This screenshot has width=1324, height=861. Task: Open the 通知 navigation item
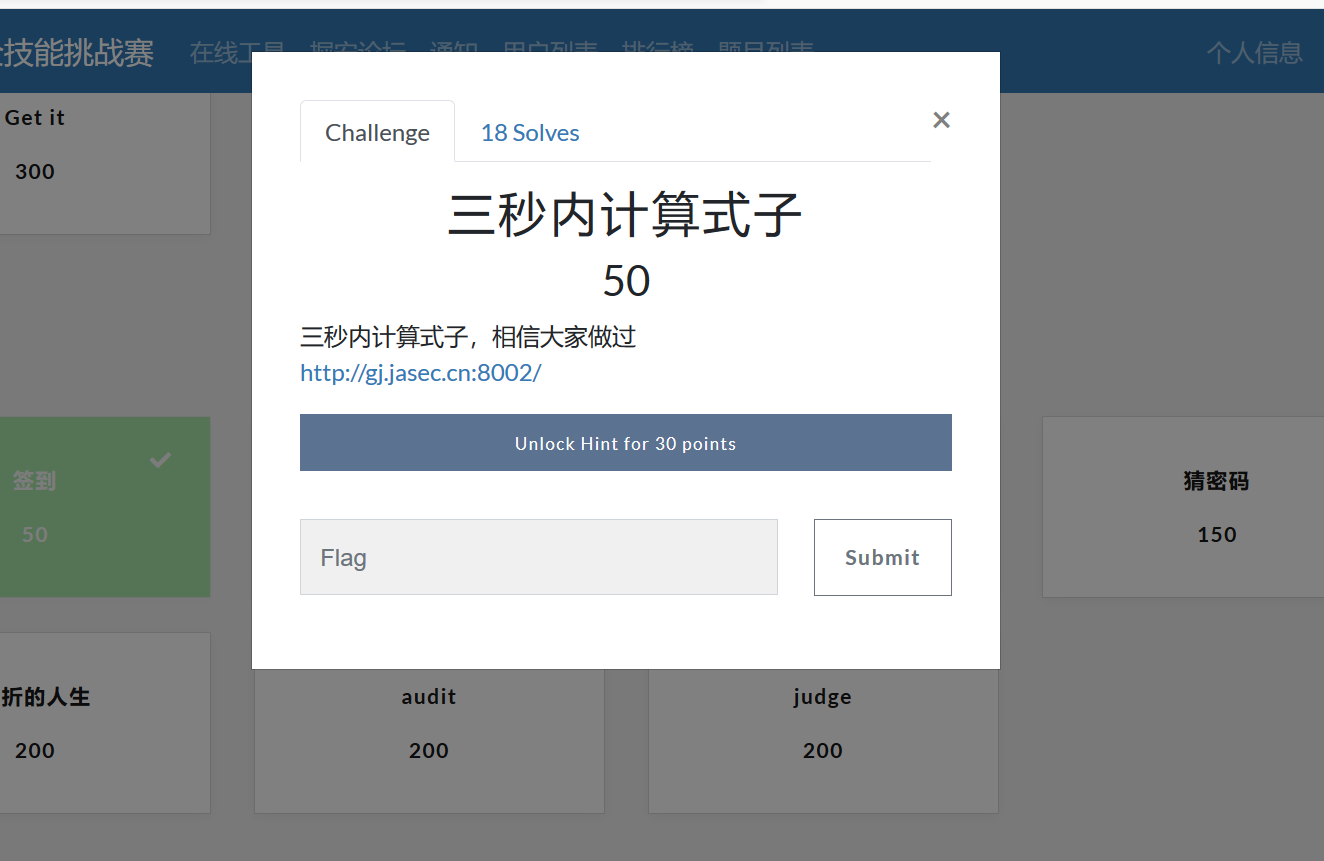pyautogui.click(x=454, y=52)
